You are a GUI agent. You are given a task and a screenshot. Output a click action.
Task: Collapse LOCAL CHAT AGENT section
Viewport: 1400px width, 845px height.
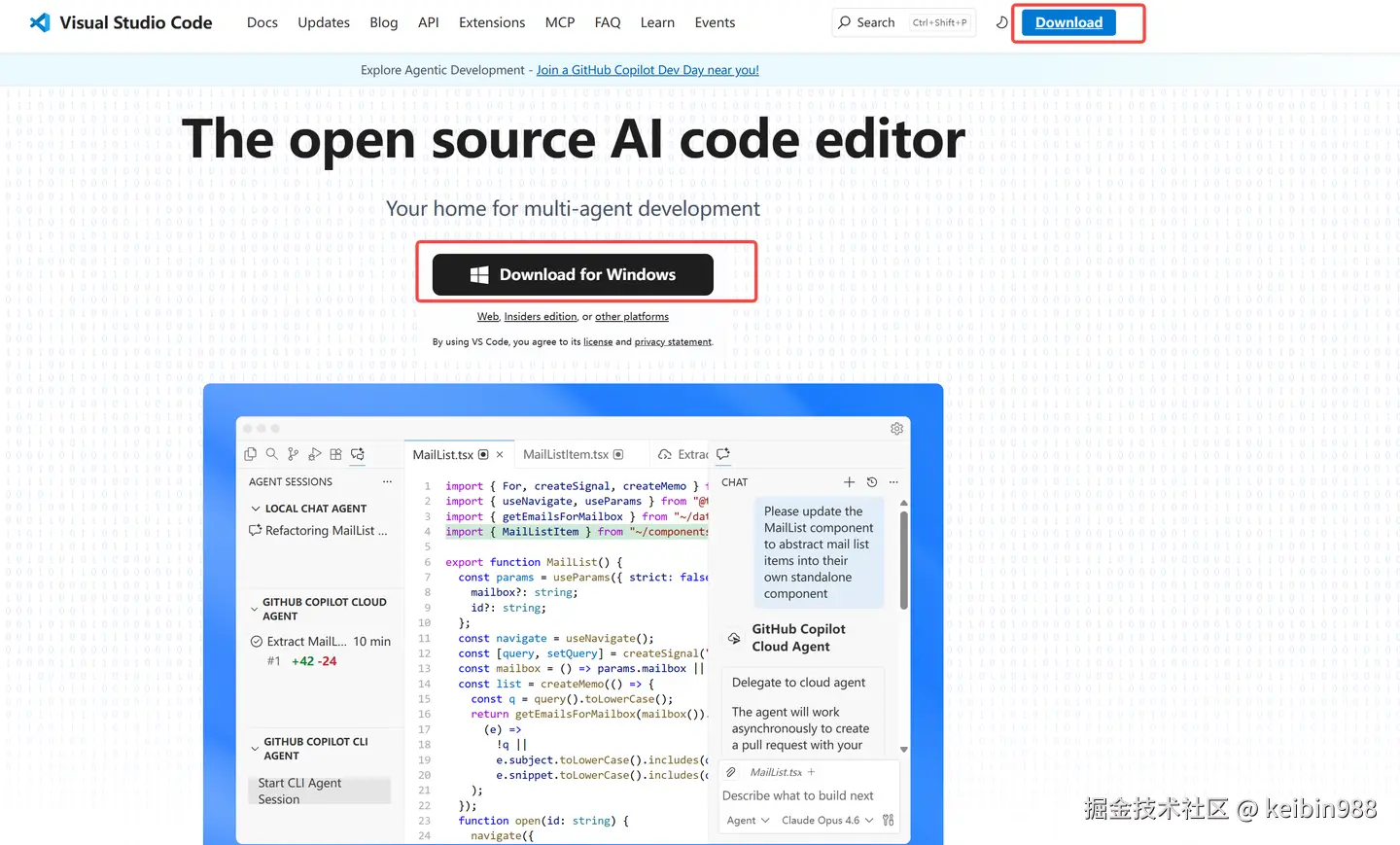[256, 509]
